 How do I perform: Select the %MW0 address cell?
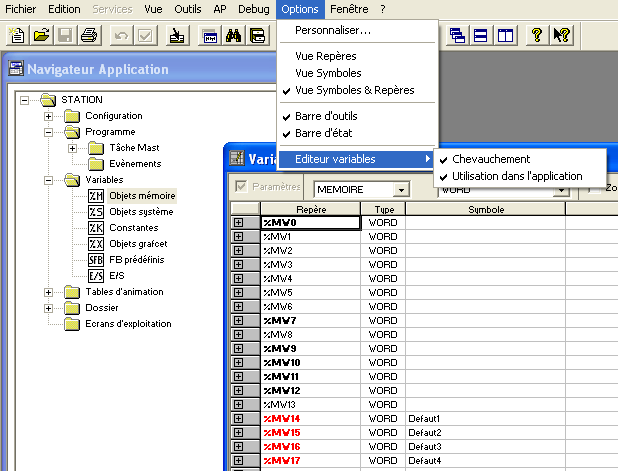point(310,223)
